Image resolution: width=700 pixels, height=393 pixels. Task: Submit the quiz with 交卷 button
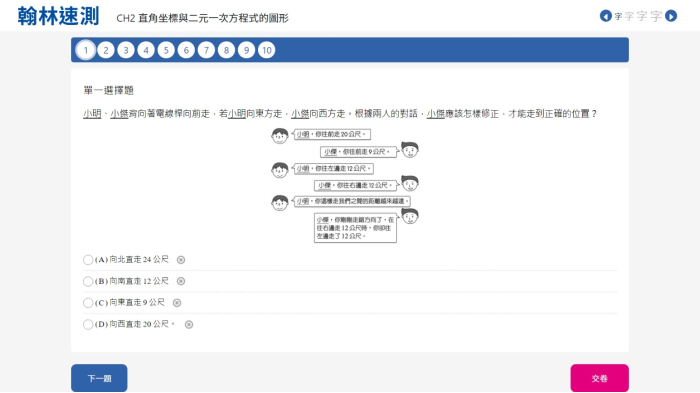[600, 378]
